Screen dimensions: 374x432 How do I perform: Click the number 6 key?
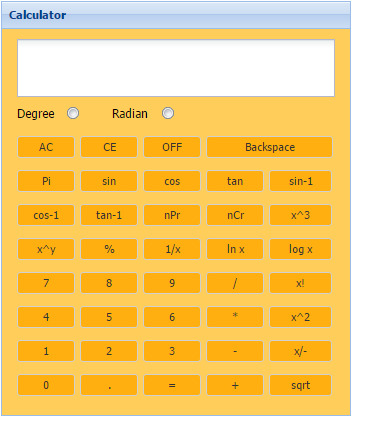(172, 317)
